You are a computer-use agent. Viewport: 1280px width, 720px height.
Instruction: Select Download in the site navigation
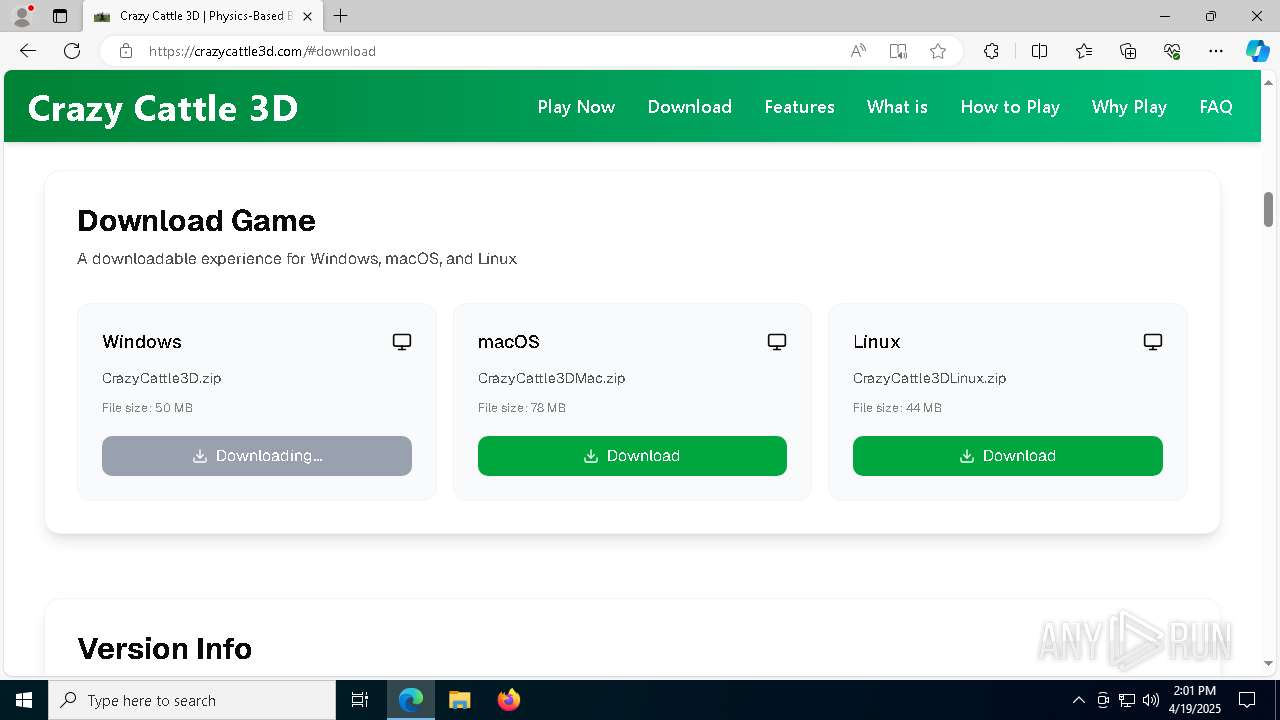[x=690, y=107]
